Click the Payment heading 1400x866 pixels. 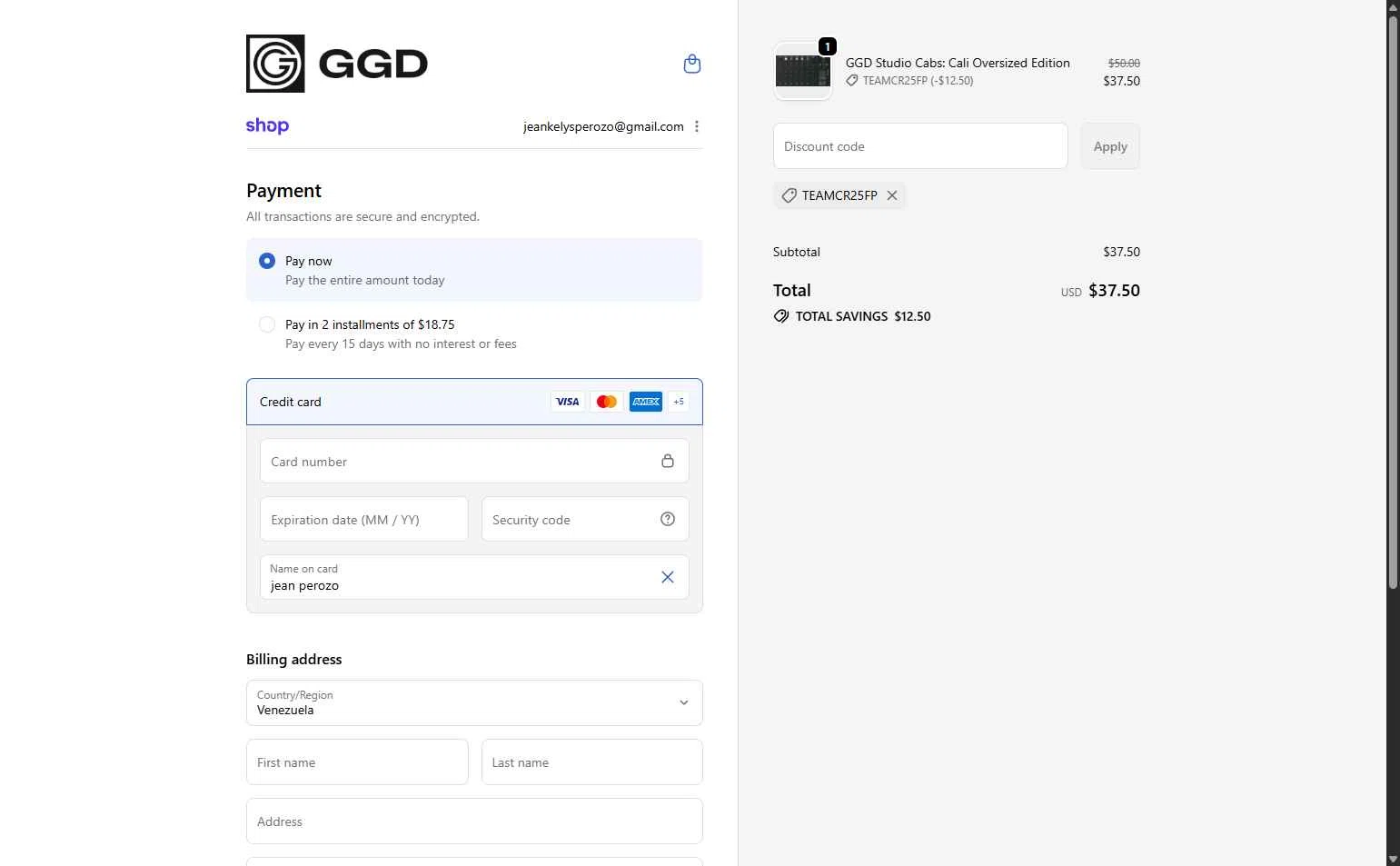point(283,191)
